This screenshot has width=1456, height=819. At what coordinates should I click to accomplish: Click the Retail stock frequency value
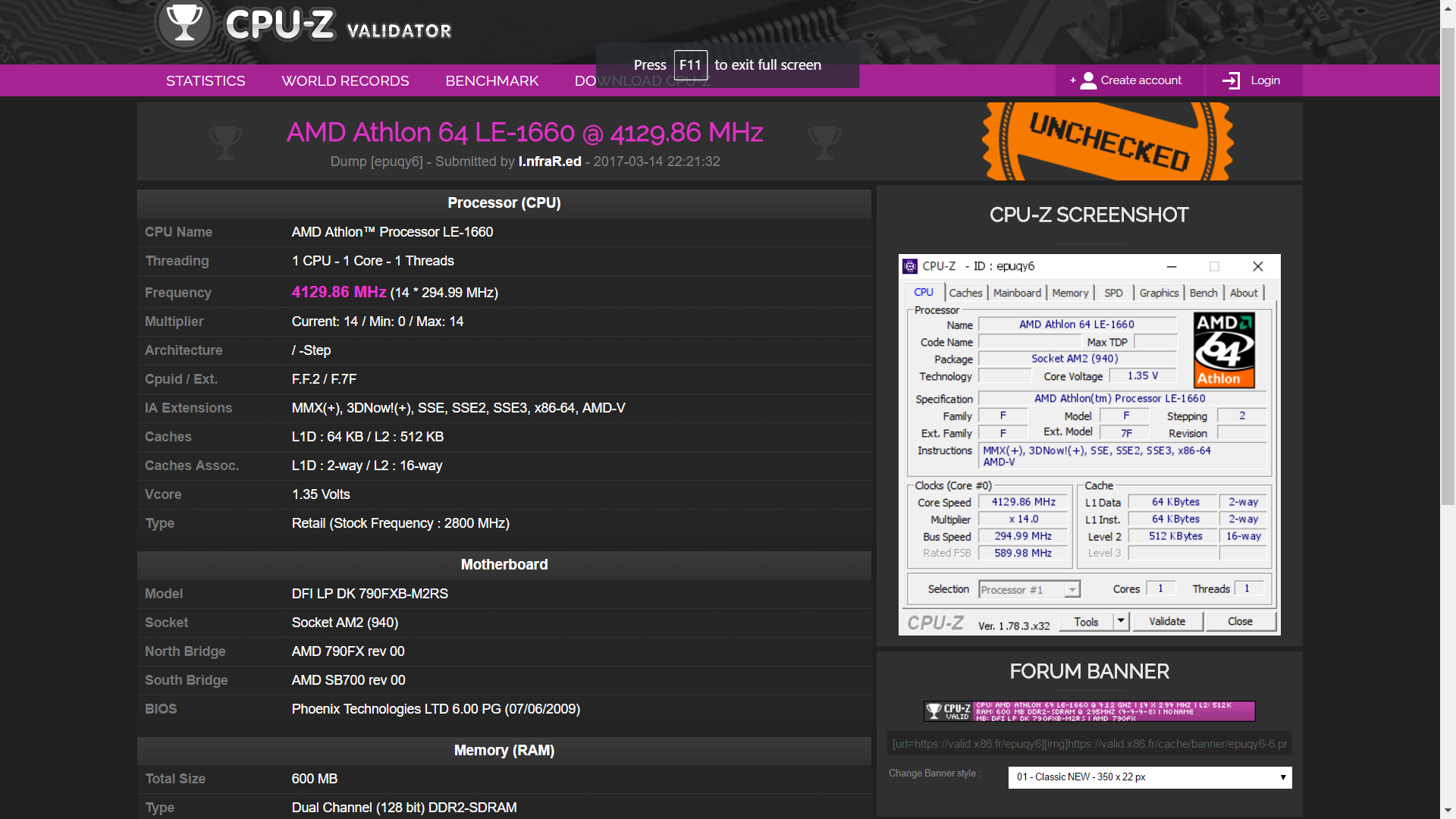400,523
